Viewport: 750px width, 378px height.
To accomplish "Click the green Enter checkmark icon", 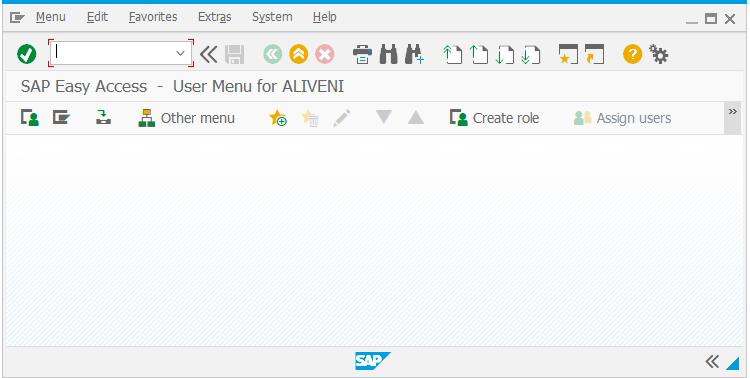I will [x=27, y=54].
